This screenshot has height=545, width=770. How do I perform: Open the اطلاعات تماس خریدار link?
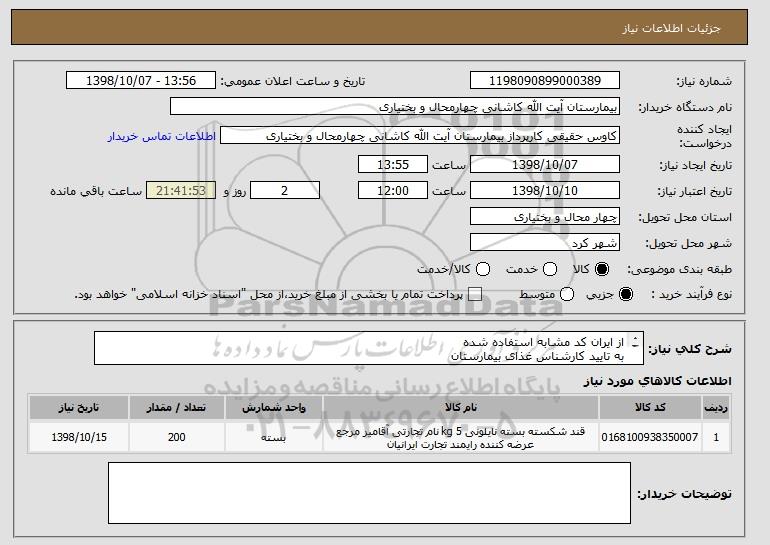pos(162,136)
